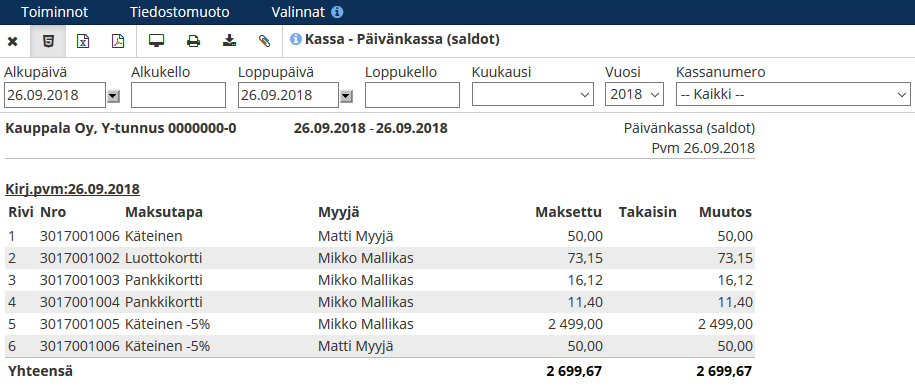Click the Alkukello time input field

click(x=179, y=95)
